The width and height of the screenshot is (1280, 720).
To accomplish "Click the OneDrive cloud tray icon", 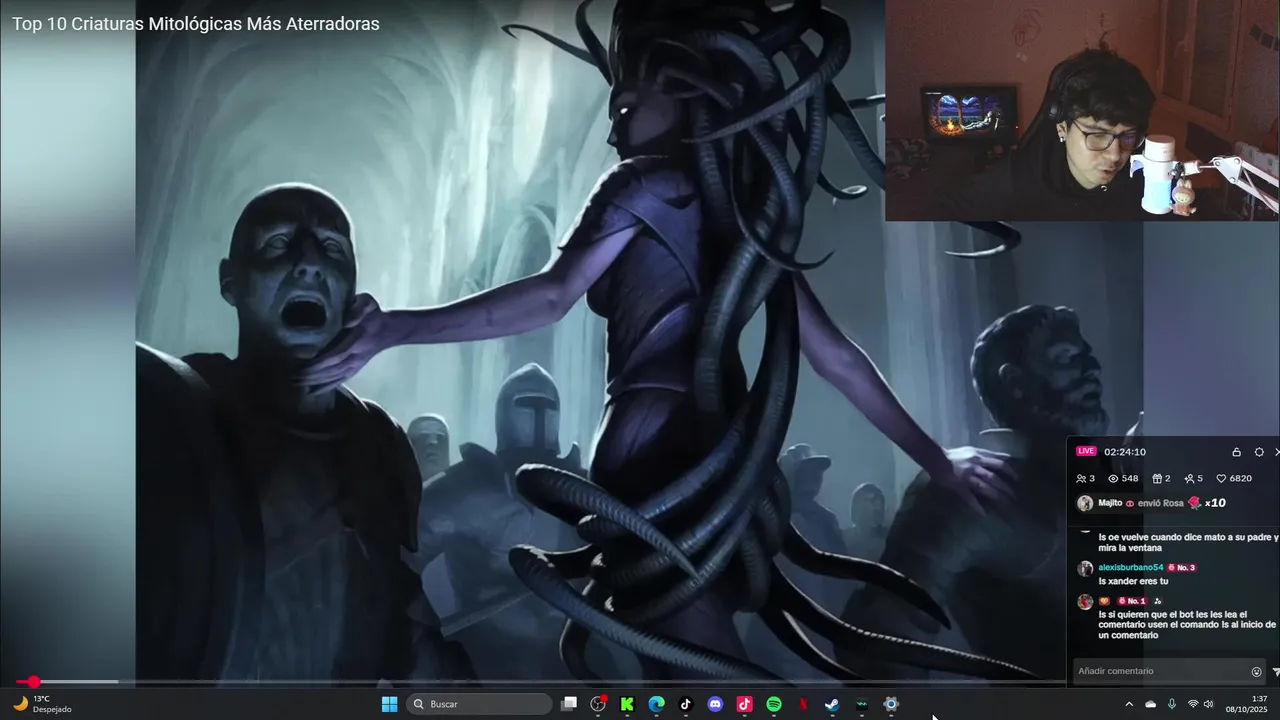I will click(1150, 704).
